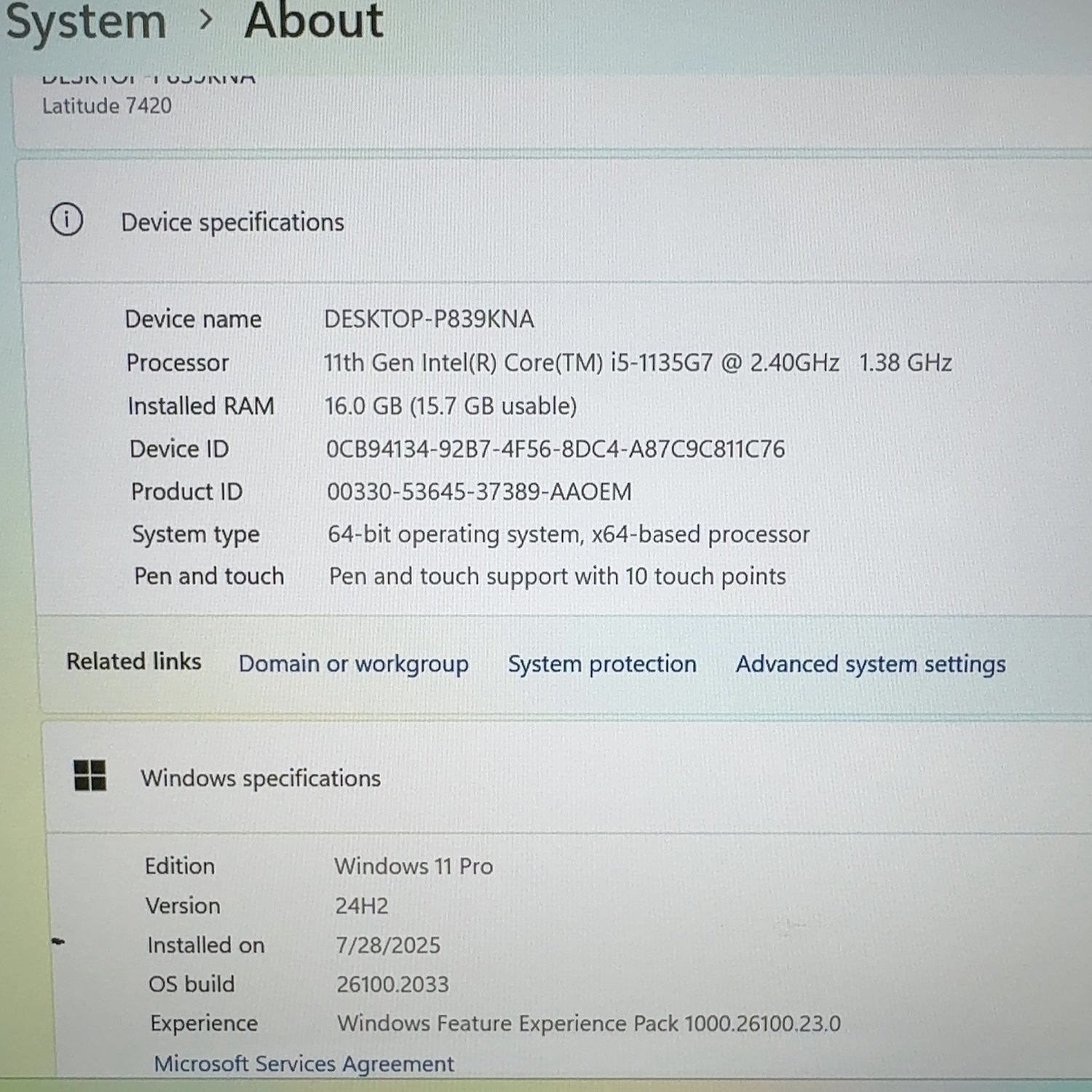Select the Windows Feature Experience Pack value
Screen dimensions: 1092x1092
pos(589,1024)
